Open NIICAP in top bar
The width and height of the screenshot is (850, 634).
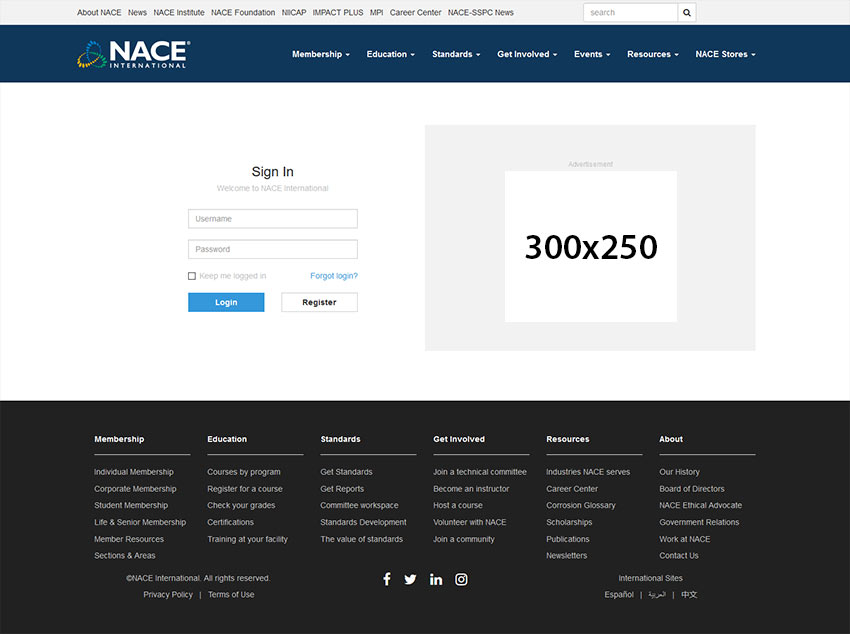tap(294, 12)
